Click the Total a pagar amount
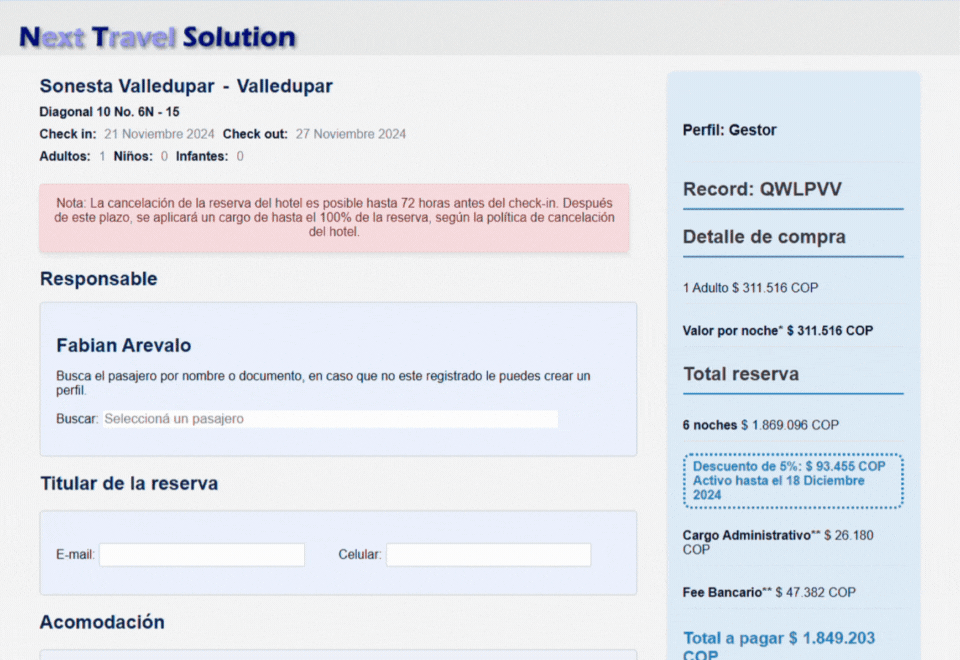Screen dimensions: 960x660 pos(779,645)
